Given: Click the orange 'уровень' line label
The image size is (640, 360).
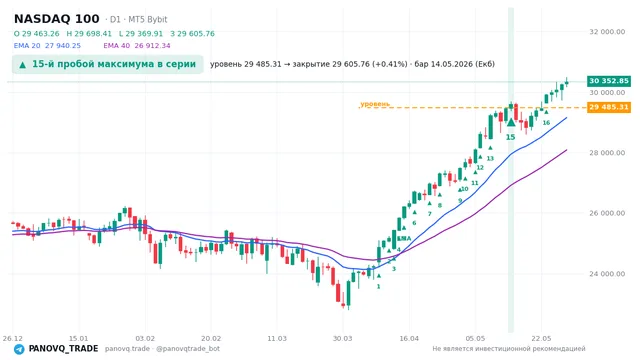Looking at the screenshot, I should (375, 104).
